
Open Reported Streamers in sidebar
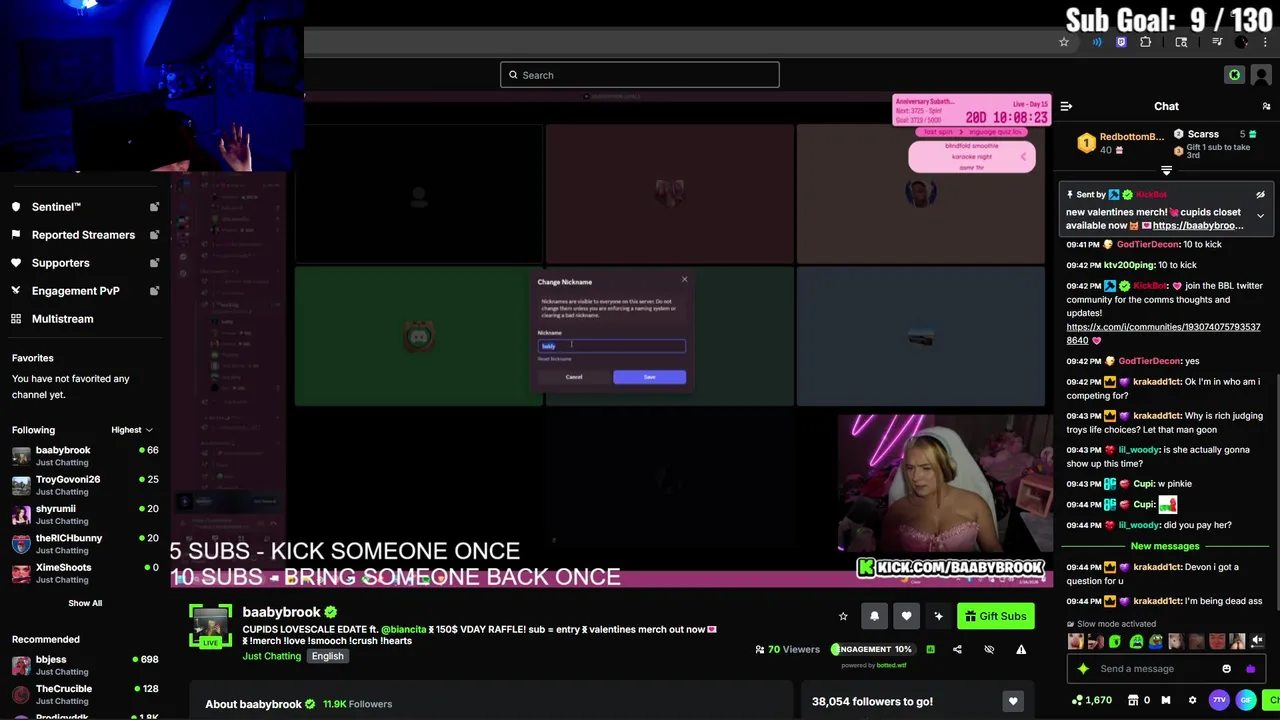click(x=83, y=235)
